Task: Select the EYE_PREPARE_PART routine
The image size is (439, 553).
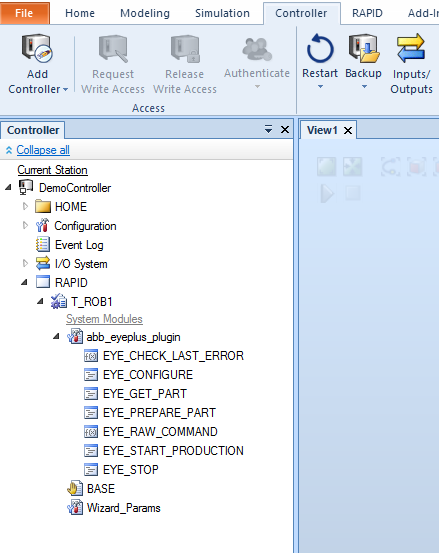Action: pyautogui.click(x=159, y=413)
